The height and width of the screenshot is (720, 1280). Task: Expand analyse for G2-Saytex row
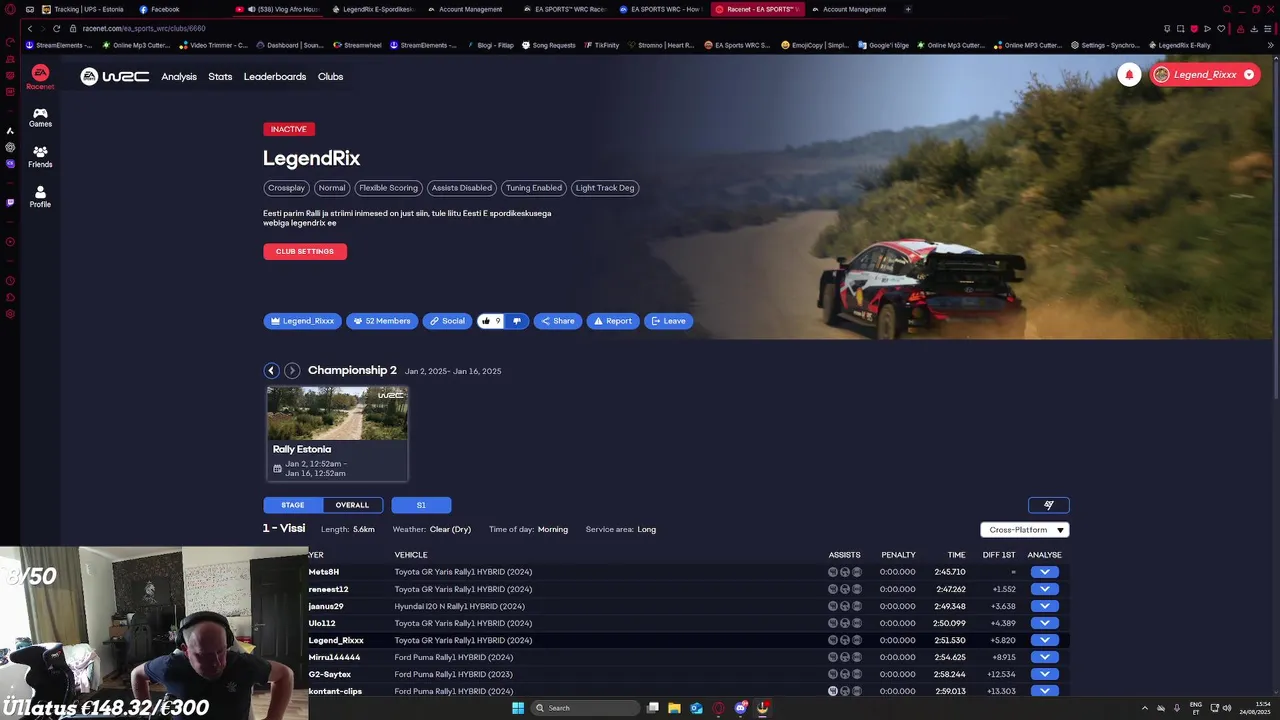[1044, 674]
